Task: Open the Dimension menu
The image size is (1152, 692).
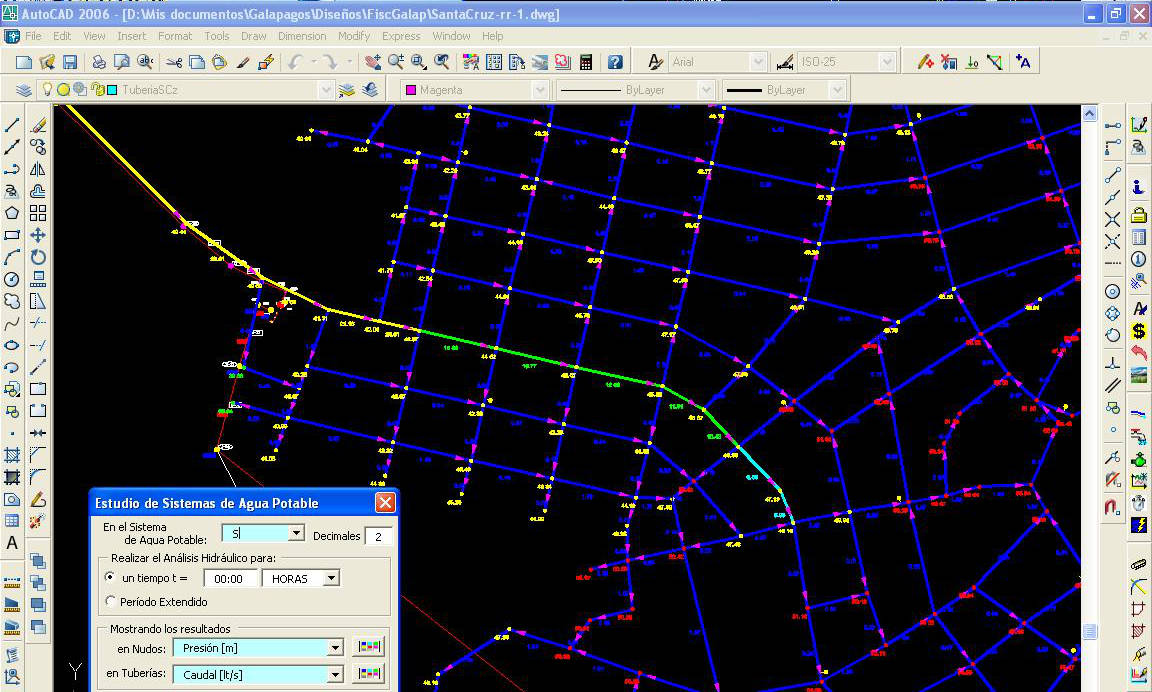Action: pyautogui.click(x=302, y=36)
